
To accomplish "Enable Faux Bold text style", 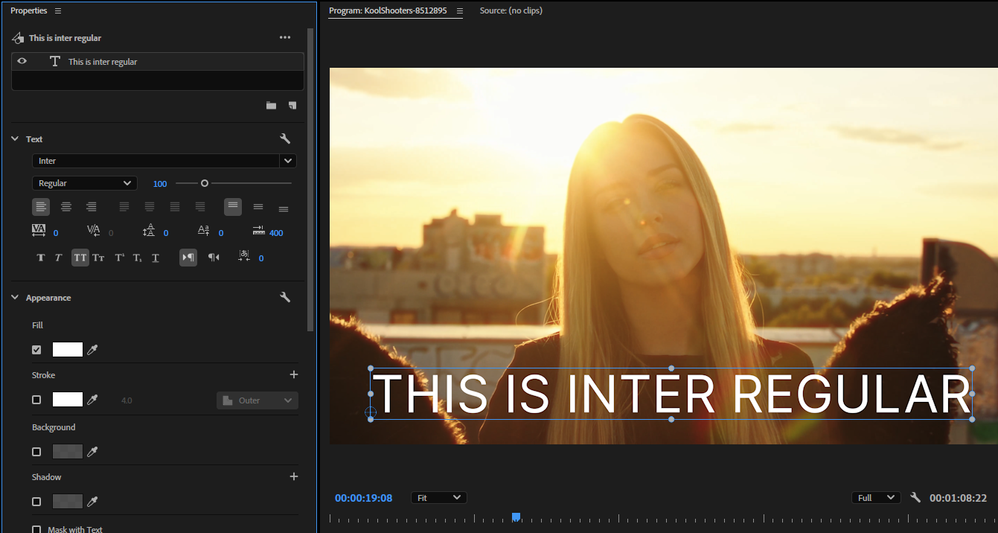I will click(x=41, y=258).
